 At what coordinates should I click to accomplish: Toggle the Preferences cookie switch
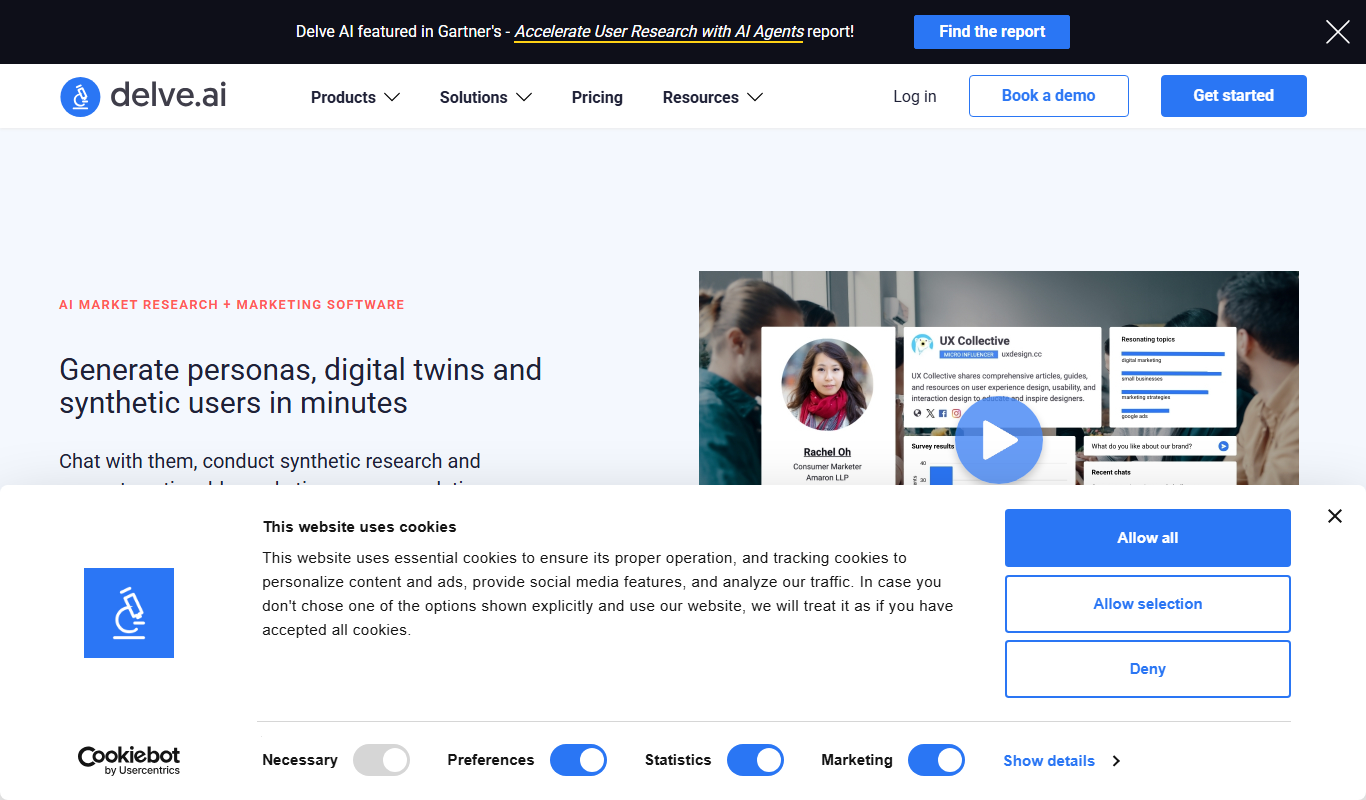578,760
